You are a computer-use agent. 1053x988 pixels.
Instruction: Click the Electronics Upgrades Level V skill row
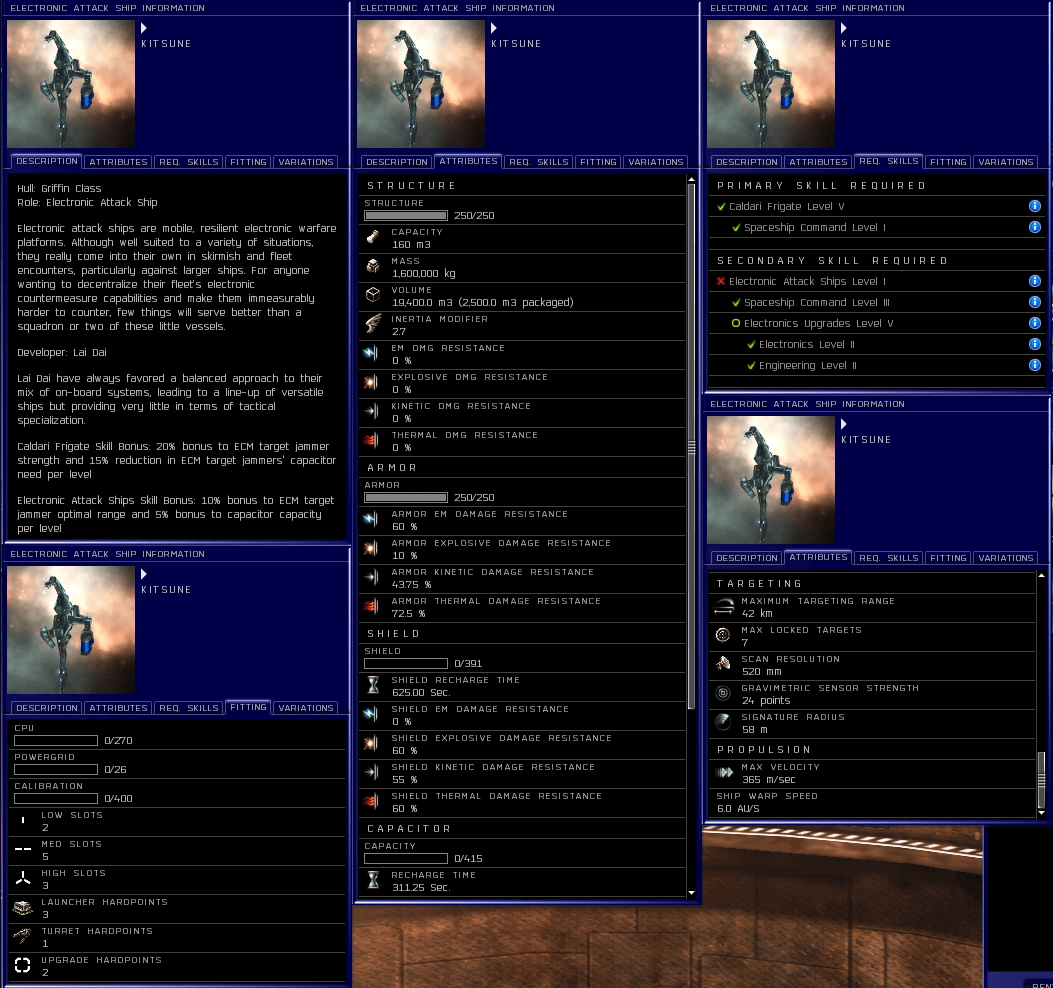tap(876, 323)
